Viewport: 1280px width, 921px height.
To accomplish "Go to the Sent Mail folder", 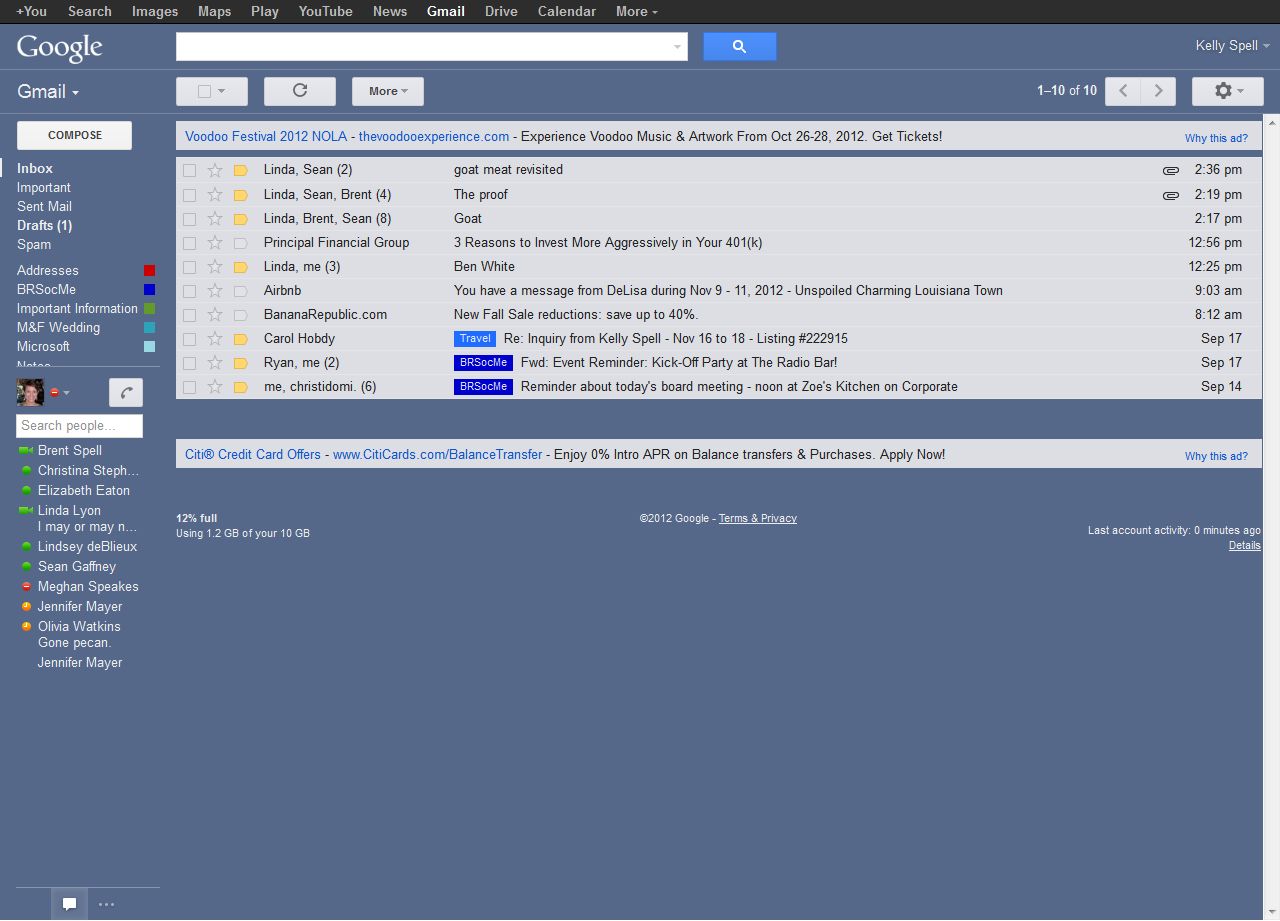I will (44, 206).
